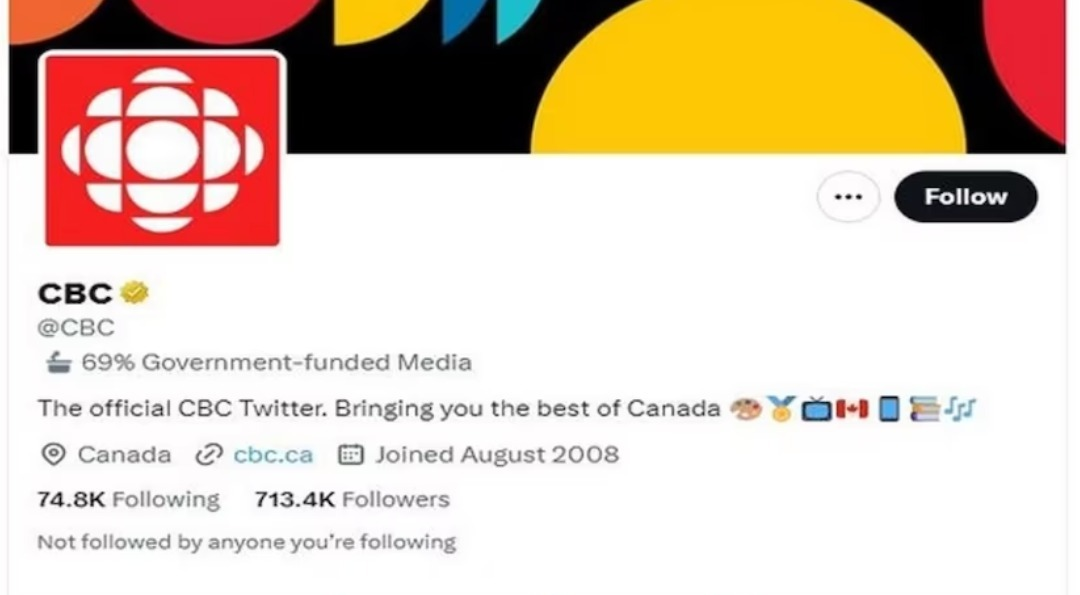View the 713.4K Followers list
The width and height of the screenshot is (1080, 595).
pos(352,498)
